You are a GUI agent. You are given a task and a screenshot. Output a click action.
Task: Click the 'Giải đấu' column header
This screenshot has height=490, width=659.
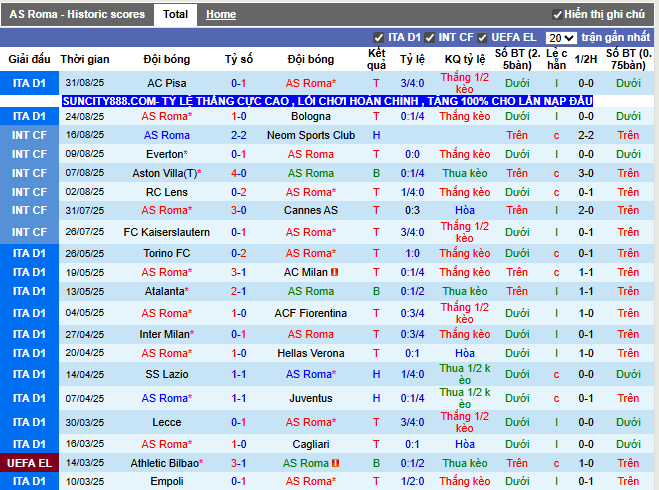click(29, 59)
